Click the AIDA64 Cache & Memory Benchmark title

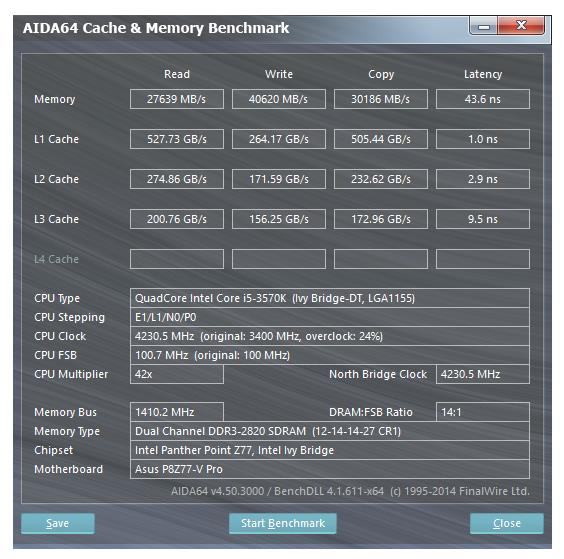click(156, 28)
